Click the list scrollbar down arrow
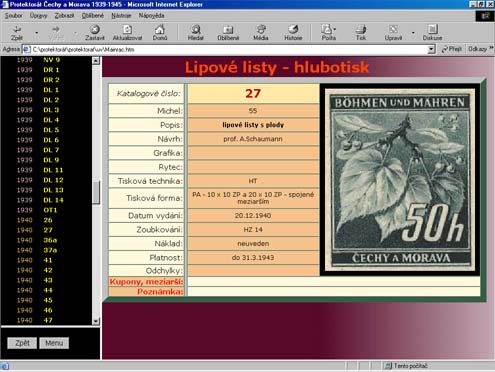 coord(96,321)
